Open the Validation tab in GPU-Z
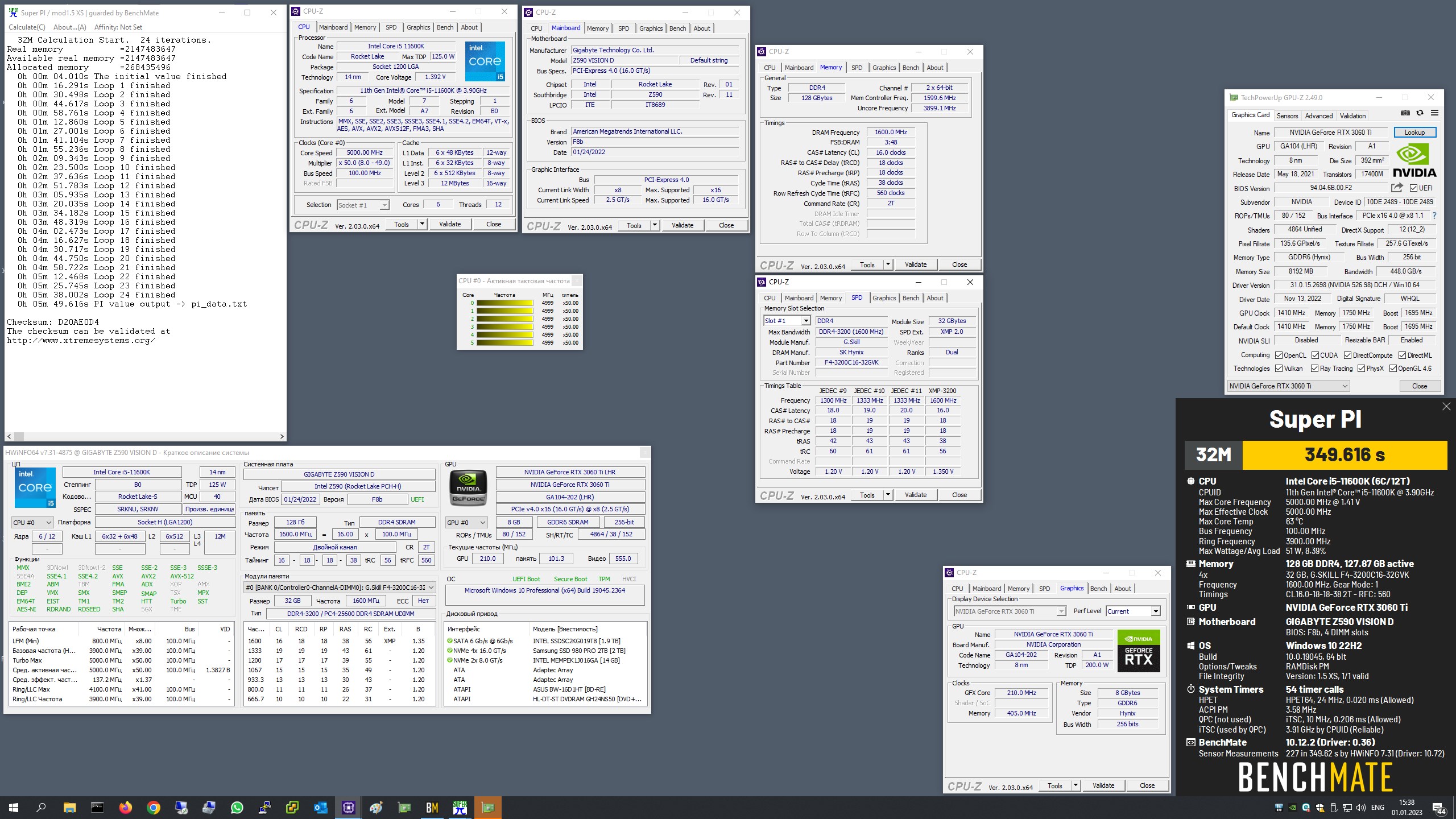Screen dimensions: 1456x819 1352,115
